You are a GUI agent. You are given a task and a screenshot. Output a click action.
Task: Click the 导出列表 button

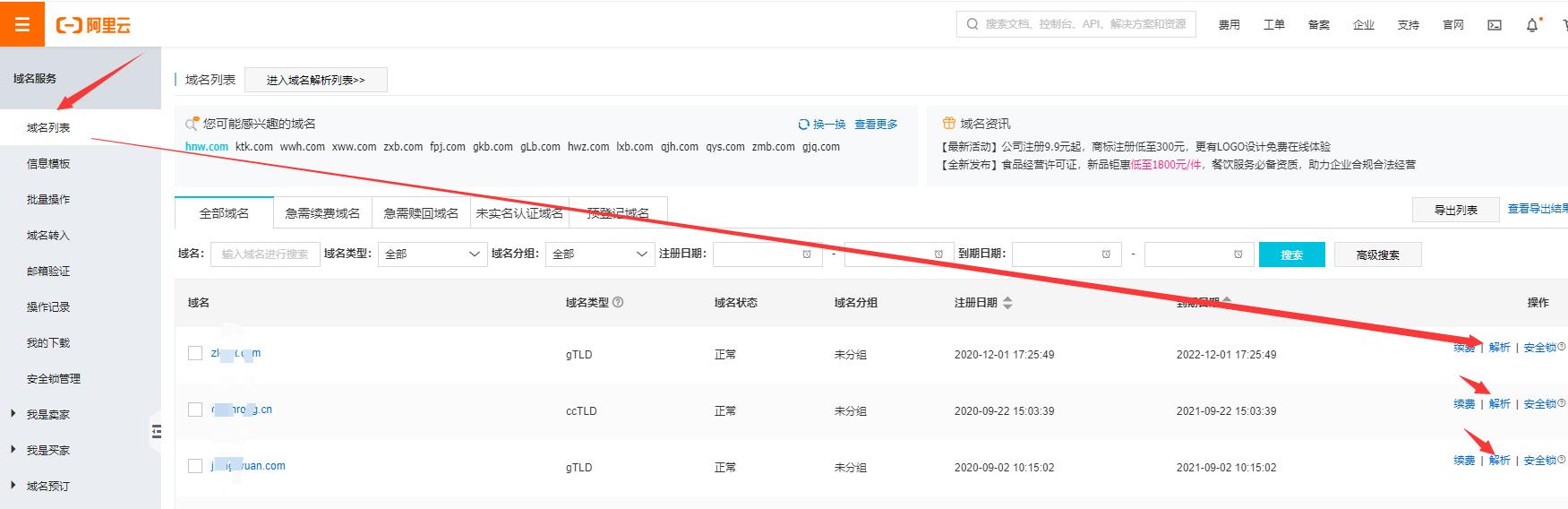tap(1456, 210)
